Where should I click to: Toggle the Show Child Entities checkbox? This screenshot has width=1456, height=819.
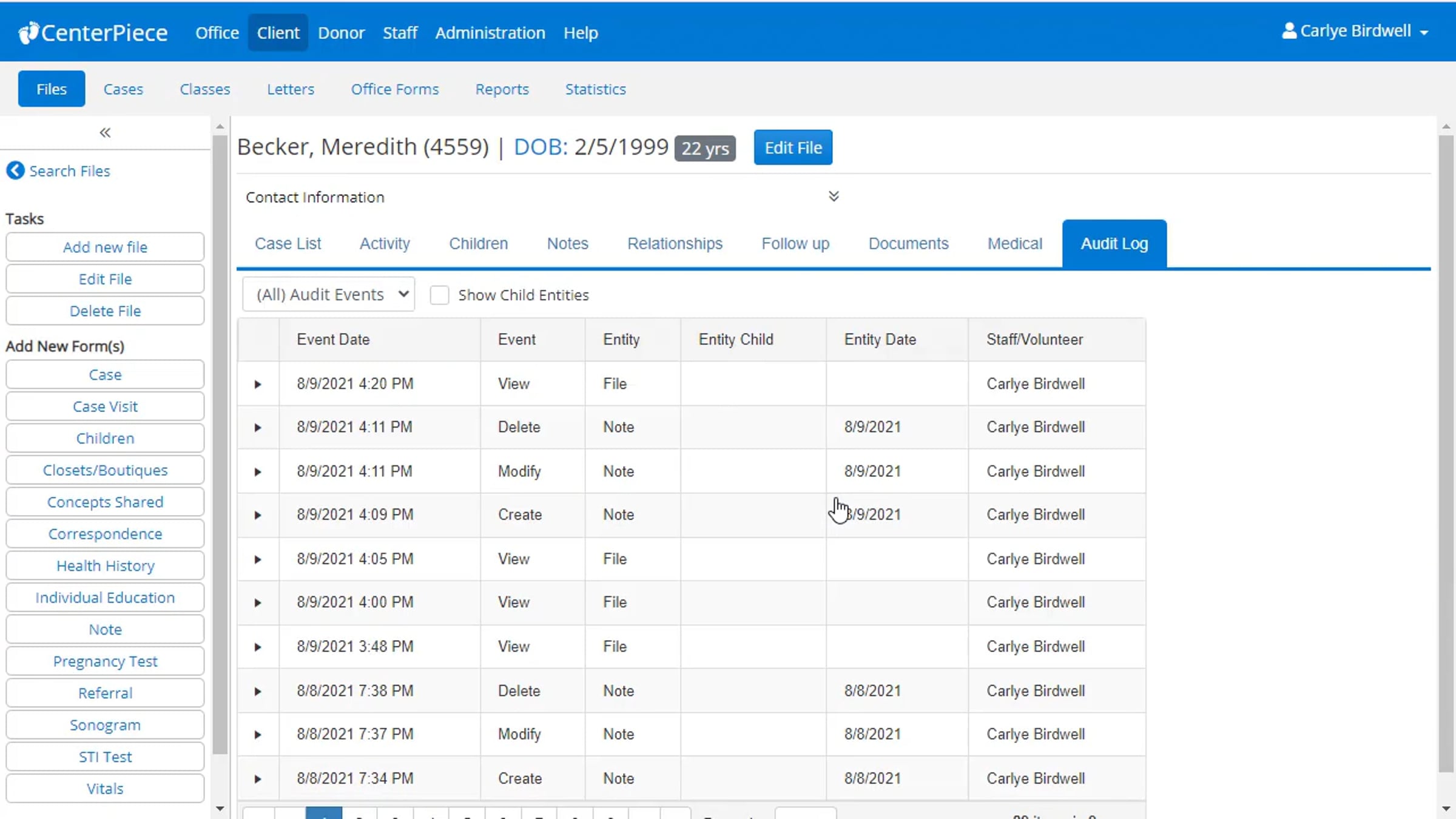point(439,295)
